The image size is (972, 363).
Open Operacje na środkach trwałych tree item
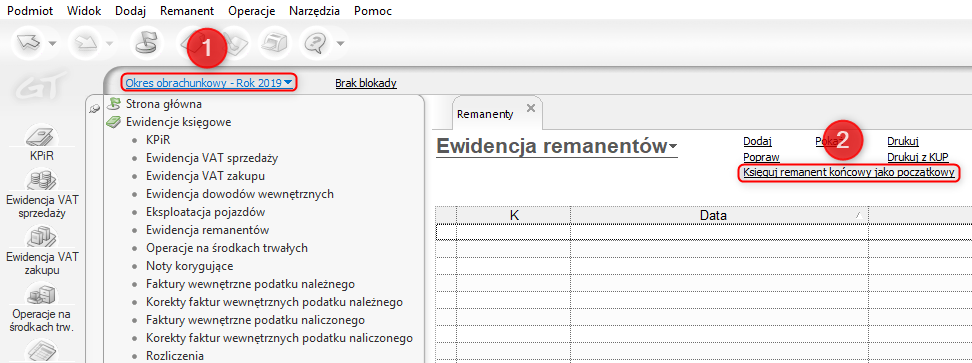tap(227, 248)
